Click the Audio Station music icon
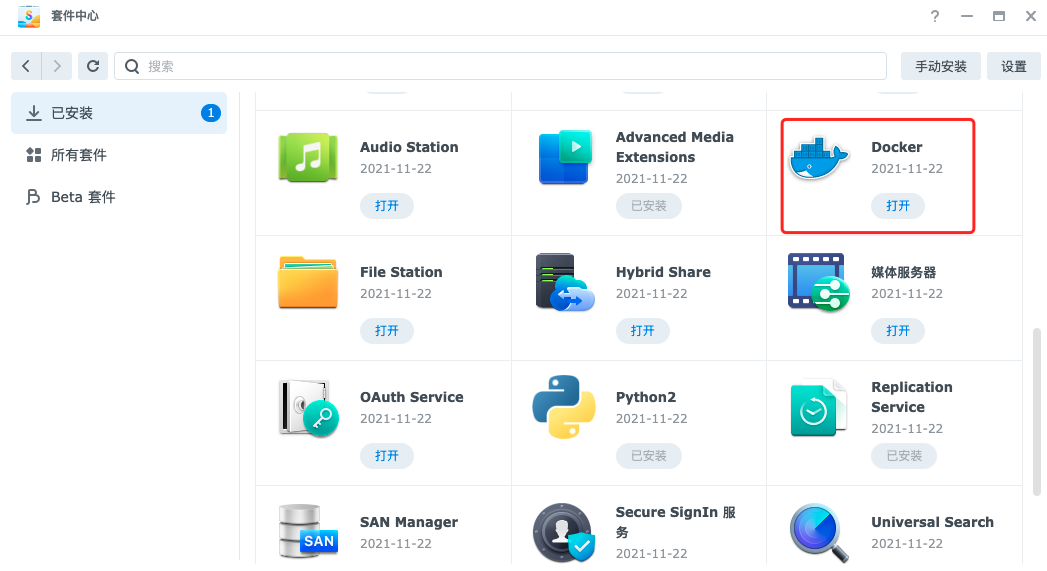The height and width of the screenshot is (571, 1047). (309, 157)
